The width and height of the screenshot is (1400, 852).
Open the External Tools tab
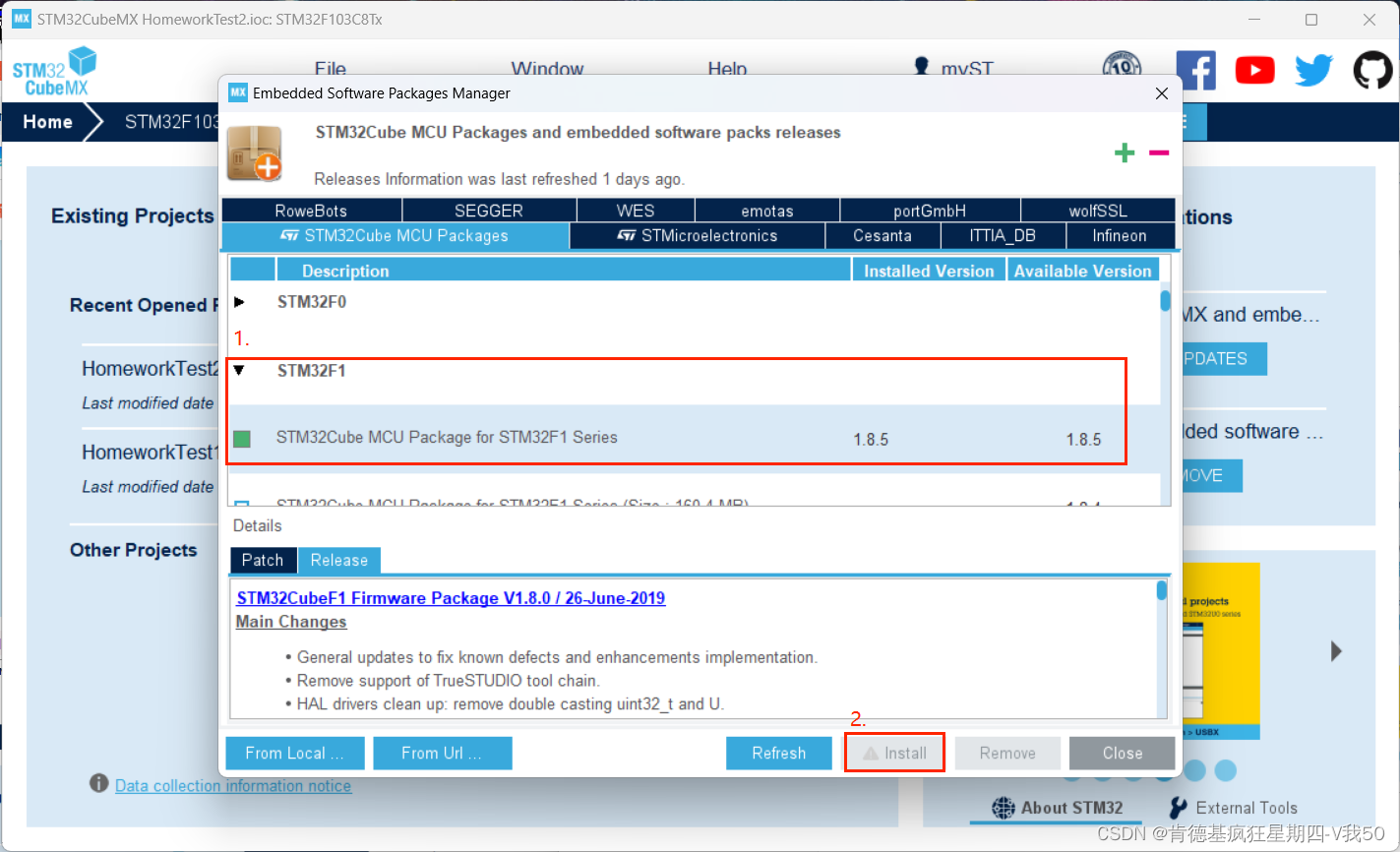1233,808
